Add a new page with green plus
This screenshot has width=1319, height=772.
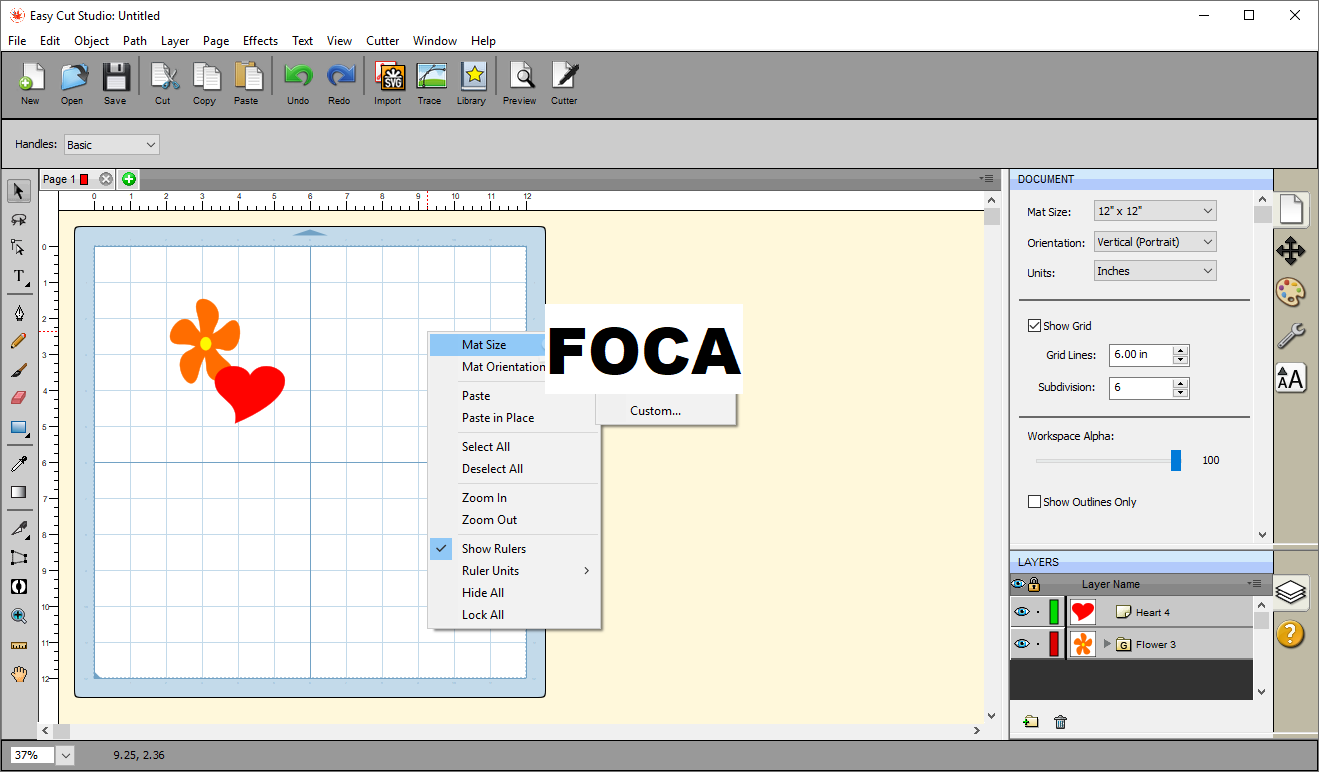(129, 179)
